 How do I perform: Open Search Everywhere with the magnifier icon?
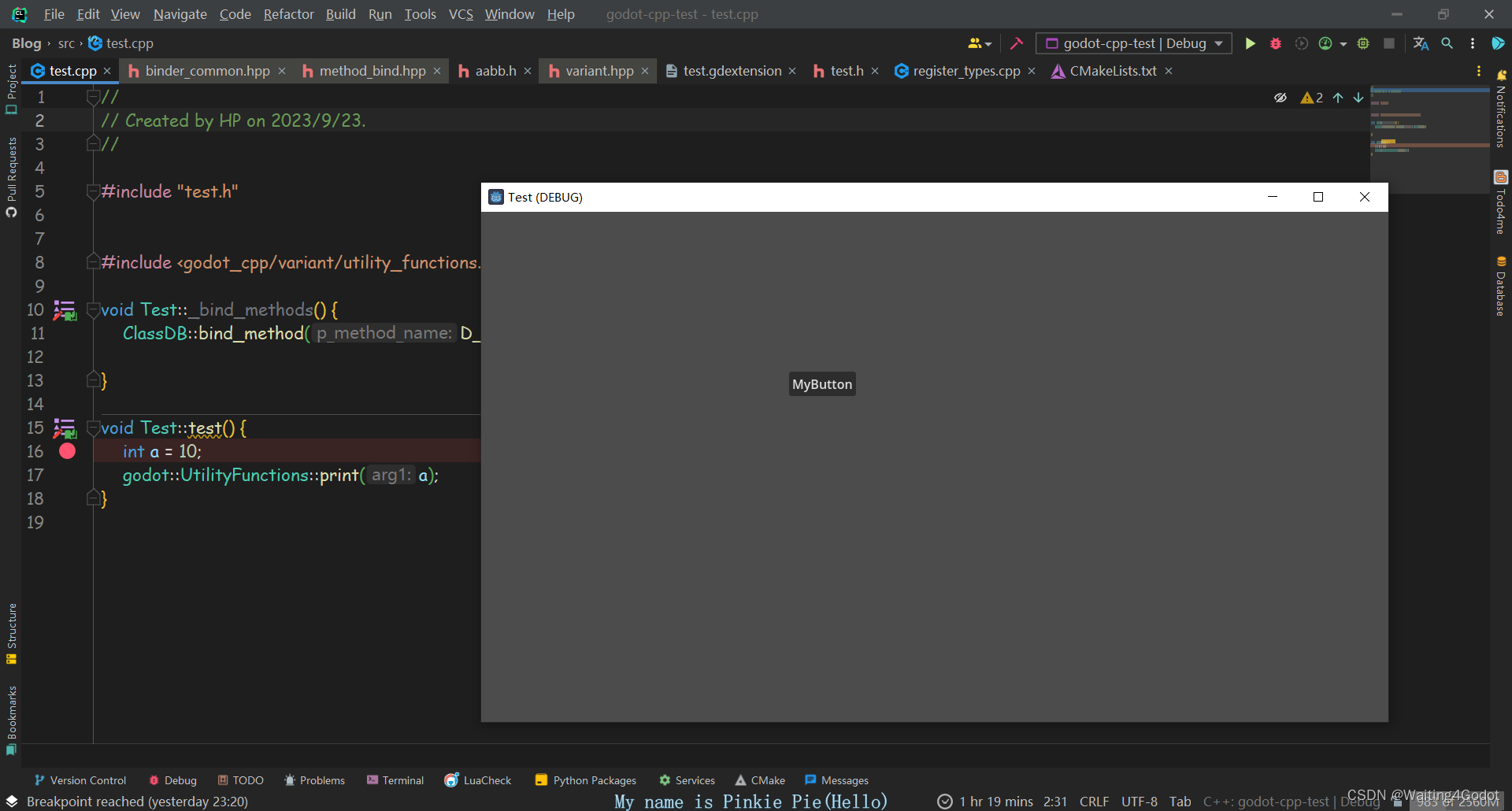coord(1447,43)
